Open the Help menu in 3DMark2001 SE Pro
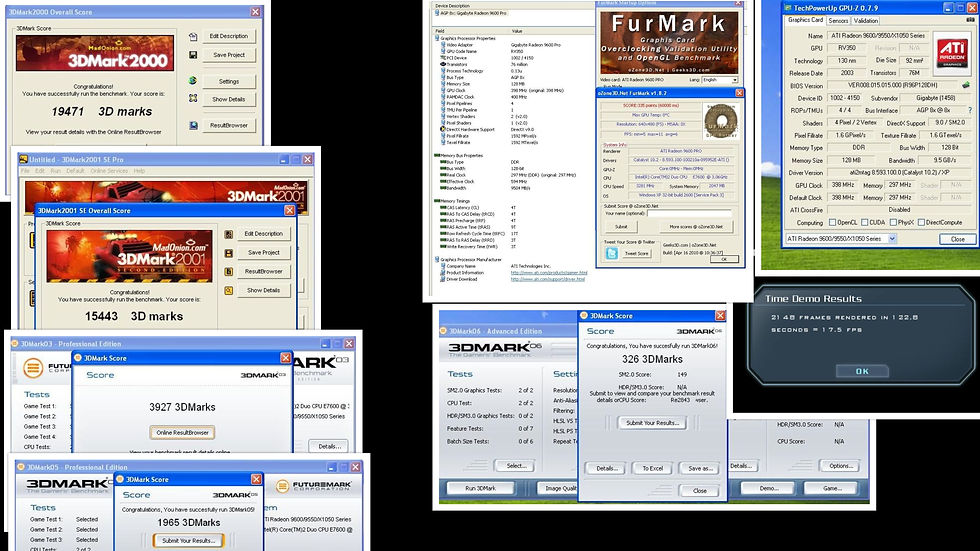This screenshot has width=980, height=551. tap(139, 171)
